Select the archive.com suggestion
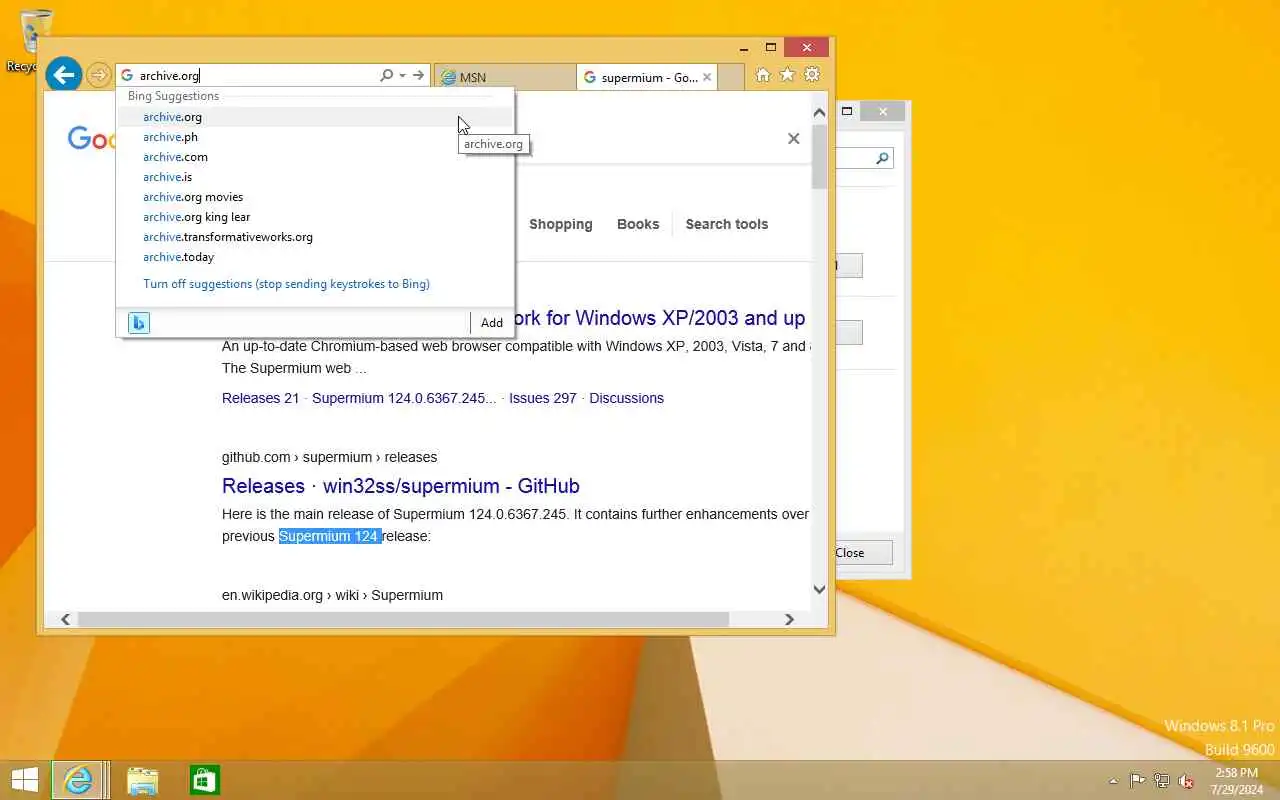 [x=315, y=157]
